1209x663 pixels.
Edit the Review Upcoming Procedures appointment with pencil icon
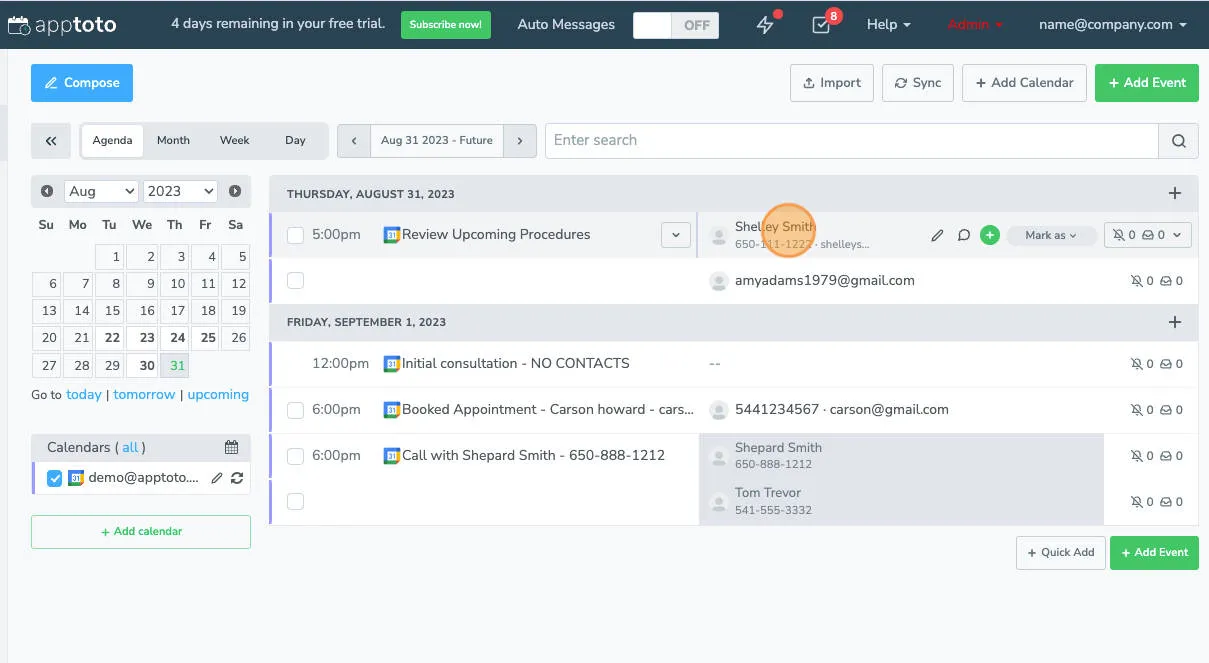[937, 234]
